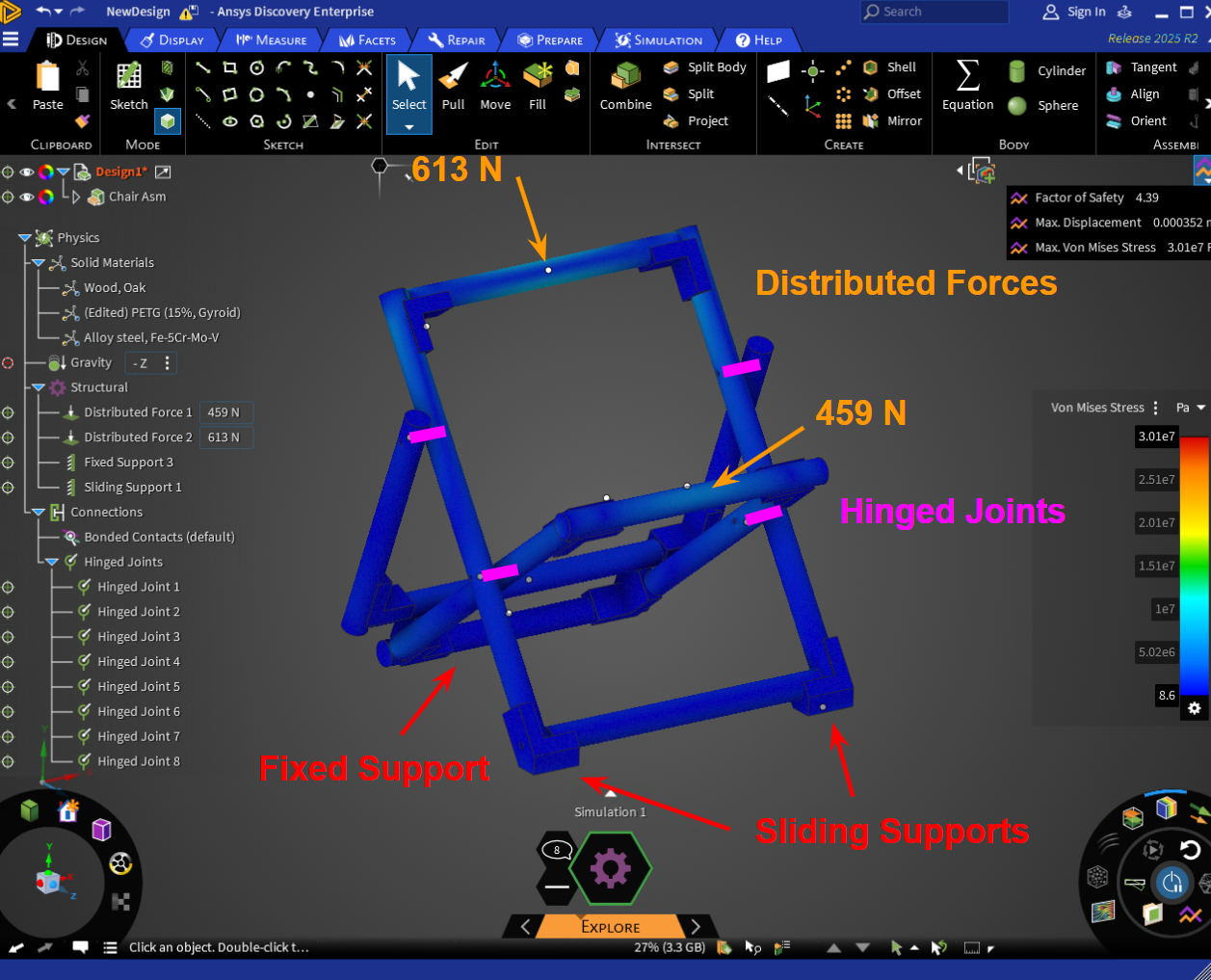Image resolution: width=1211 pixels, height=980 pixels.
Task: Toggle circle beside Hinged Joint 8
Action: [8, 761]
